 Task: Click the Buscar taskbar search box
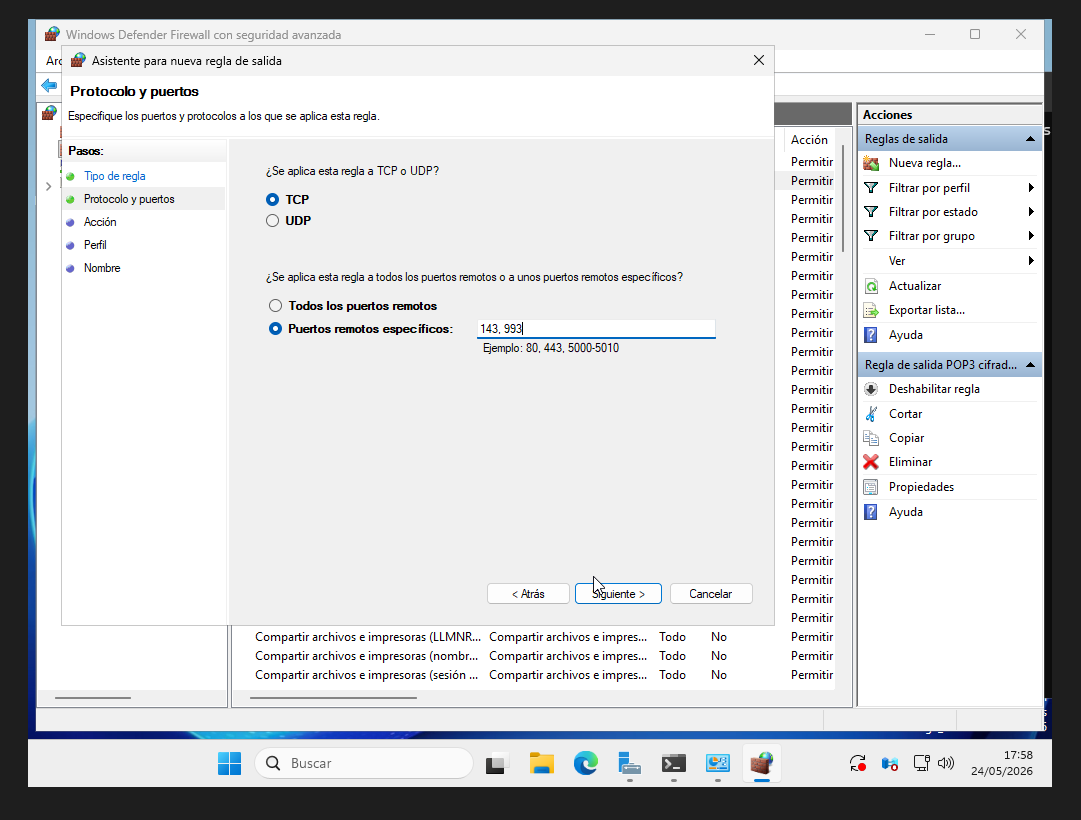(x=364, y=763)
